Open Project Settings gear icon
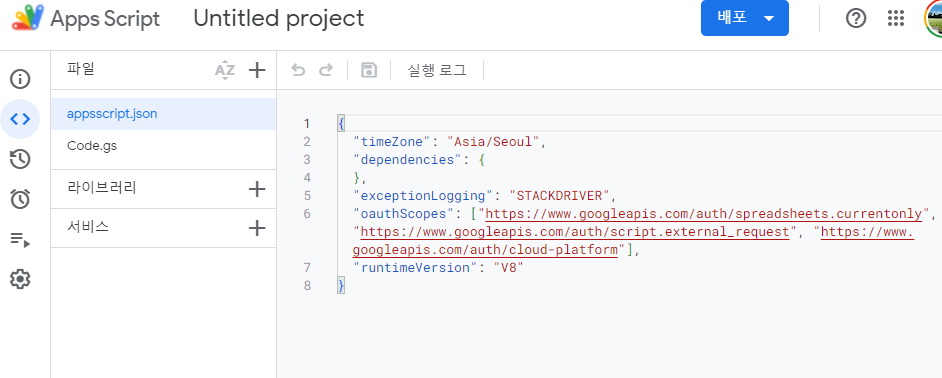 [x=20, y=279]
